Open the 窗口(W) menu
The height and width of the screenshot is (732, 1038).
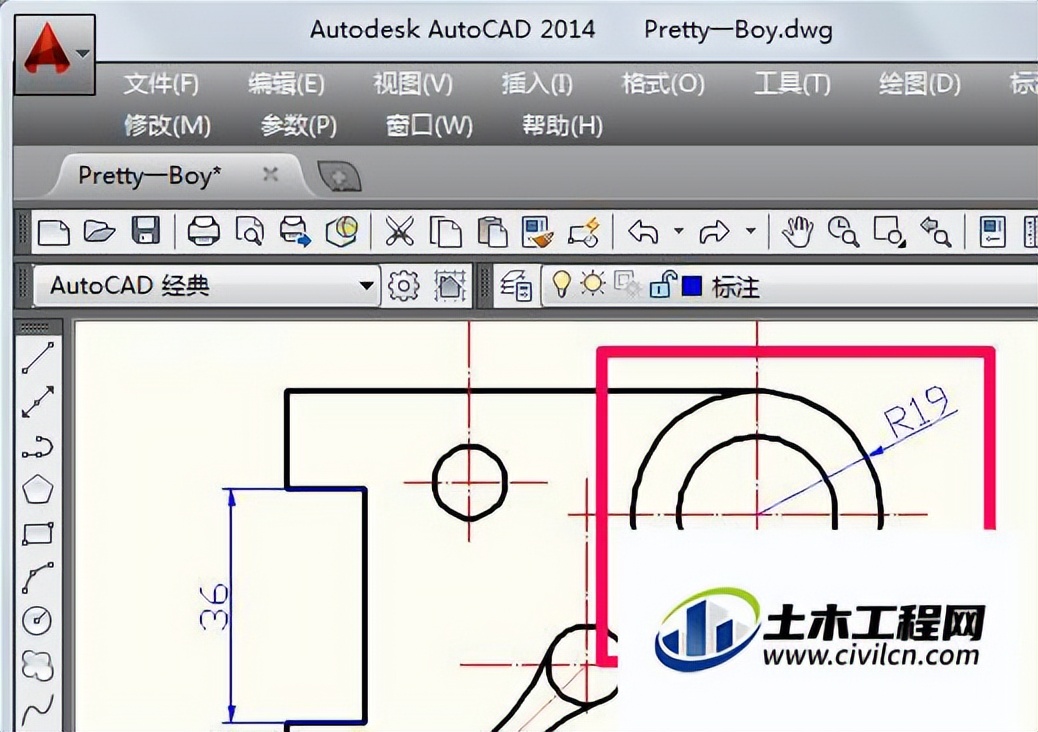point(430,125)
